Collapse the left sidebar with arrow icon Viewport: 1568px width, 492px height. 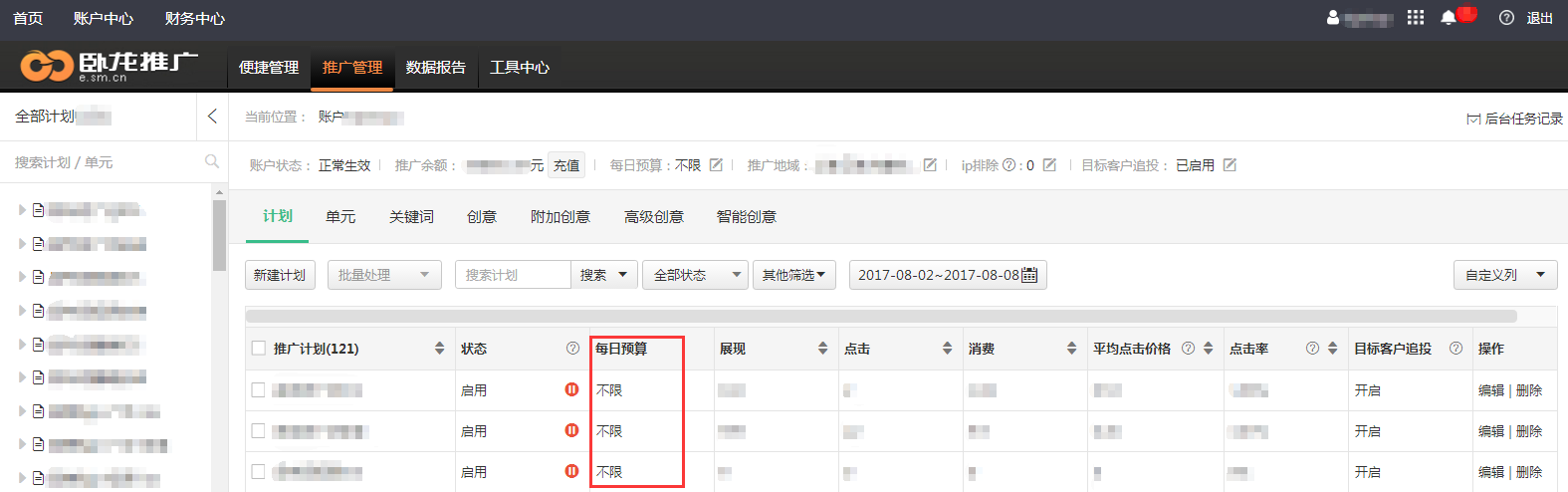coord(212,117)
